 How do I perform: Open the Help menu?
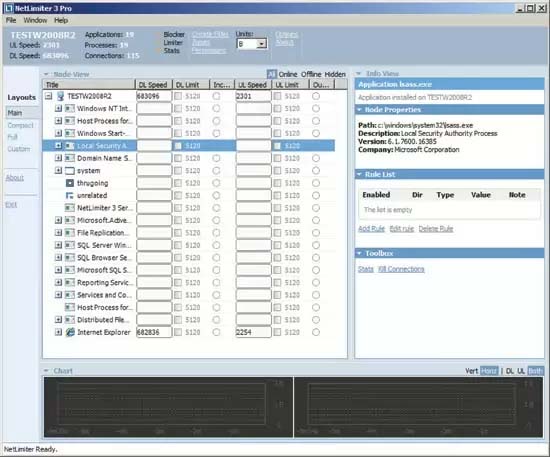(x=61, y=20)
